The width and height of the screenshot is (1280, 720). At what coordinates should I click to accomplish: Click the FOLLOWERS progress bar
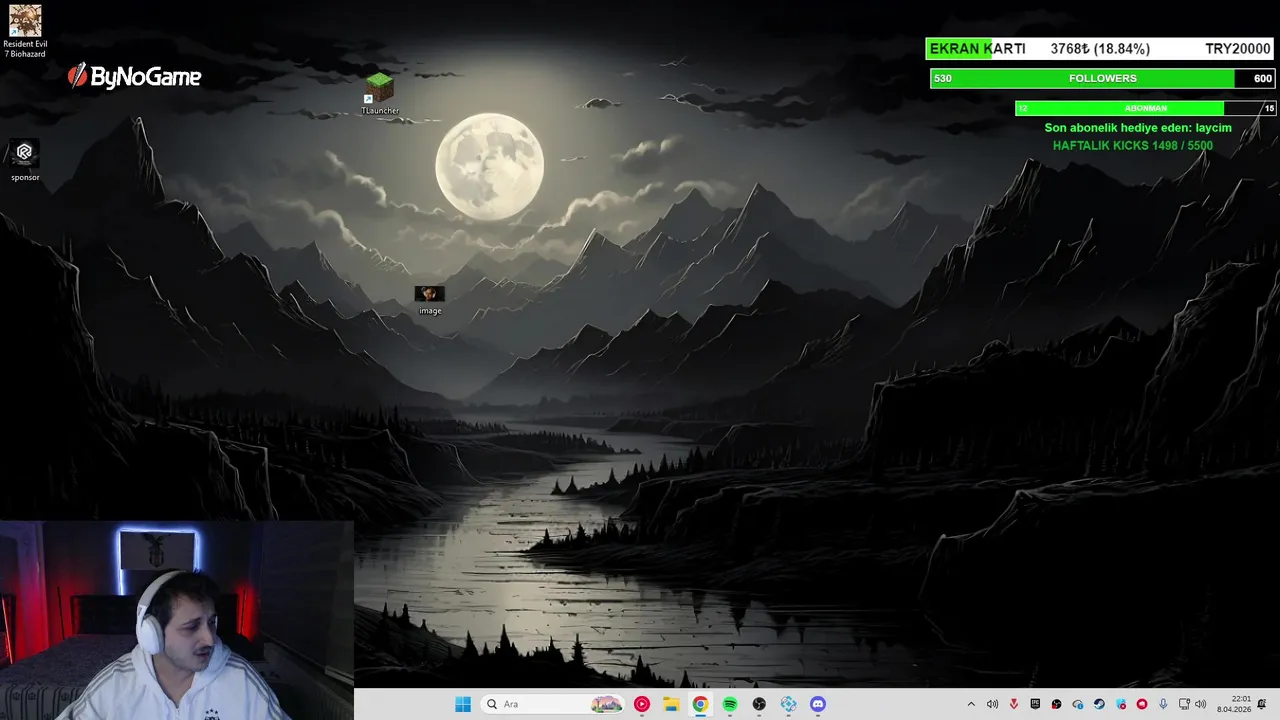point(1102,78)
